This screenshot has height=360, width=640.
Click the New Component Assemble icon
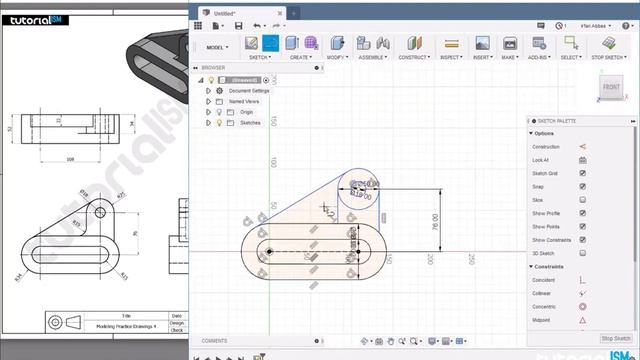click(x=363, y=43)
